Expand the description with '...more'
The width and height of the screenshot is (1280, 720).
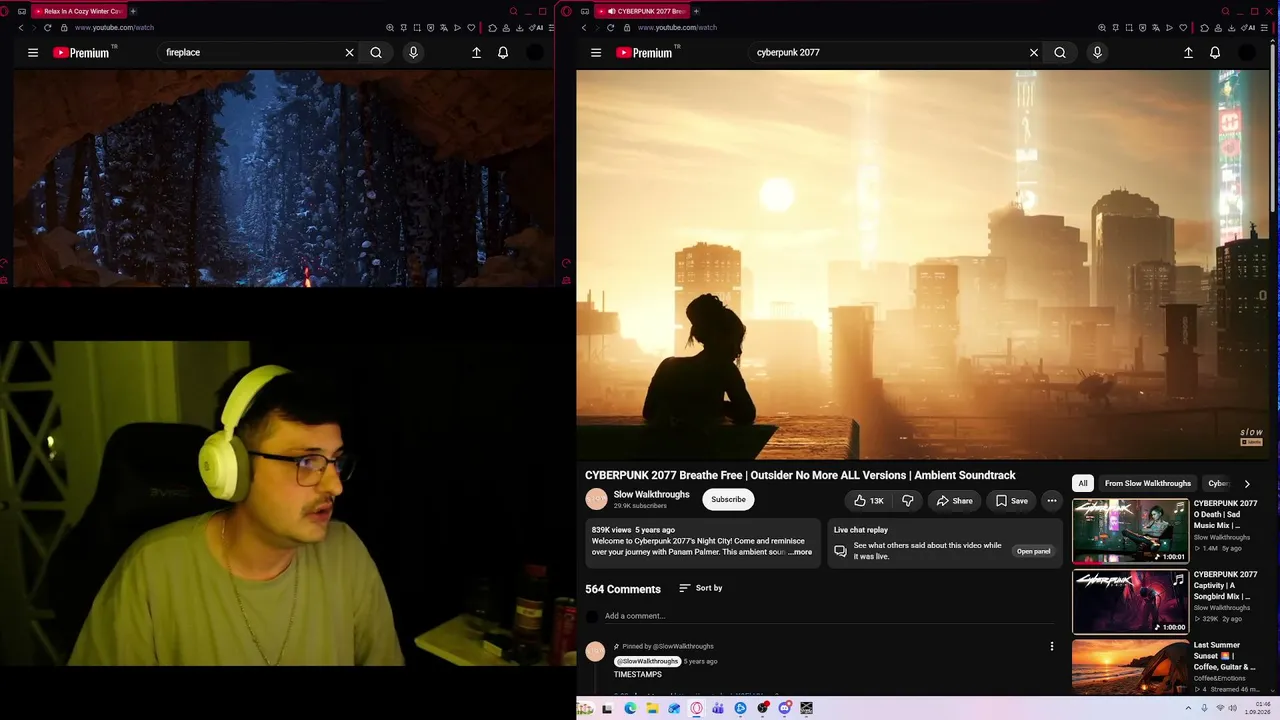(x=800, y=552)
